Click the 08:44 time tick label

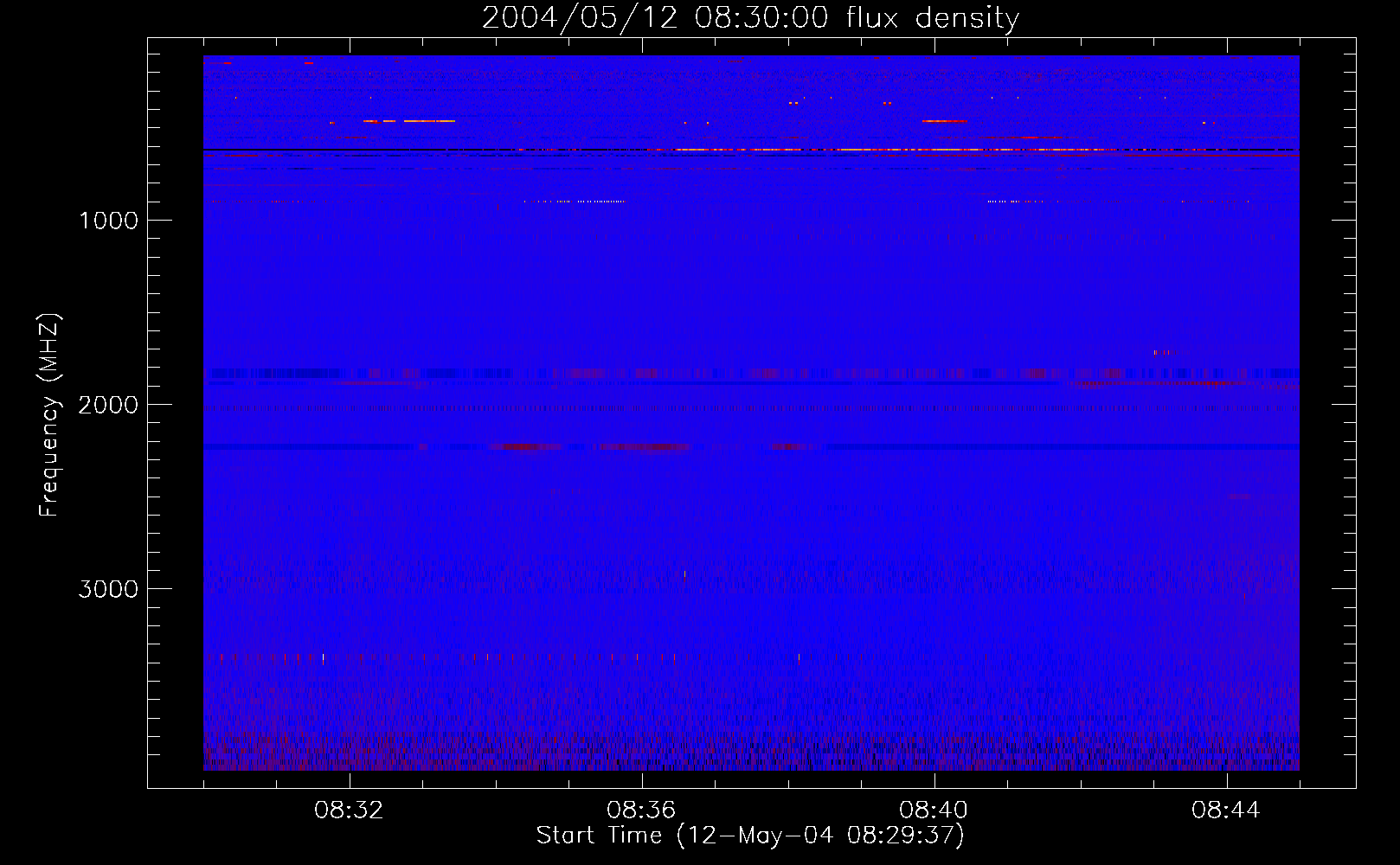coord(1227,811)
